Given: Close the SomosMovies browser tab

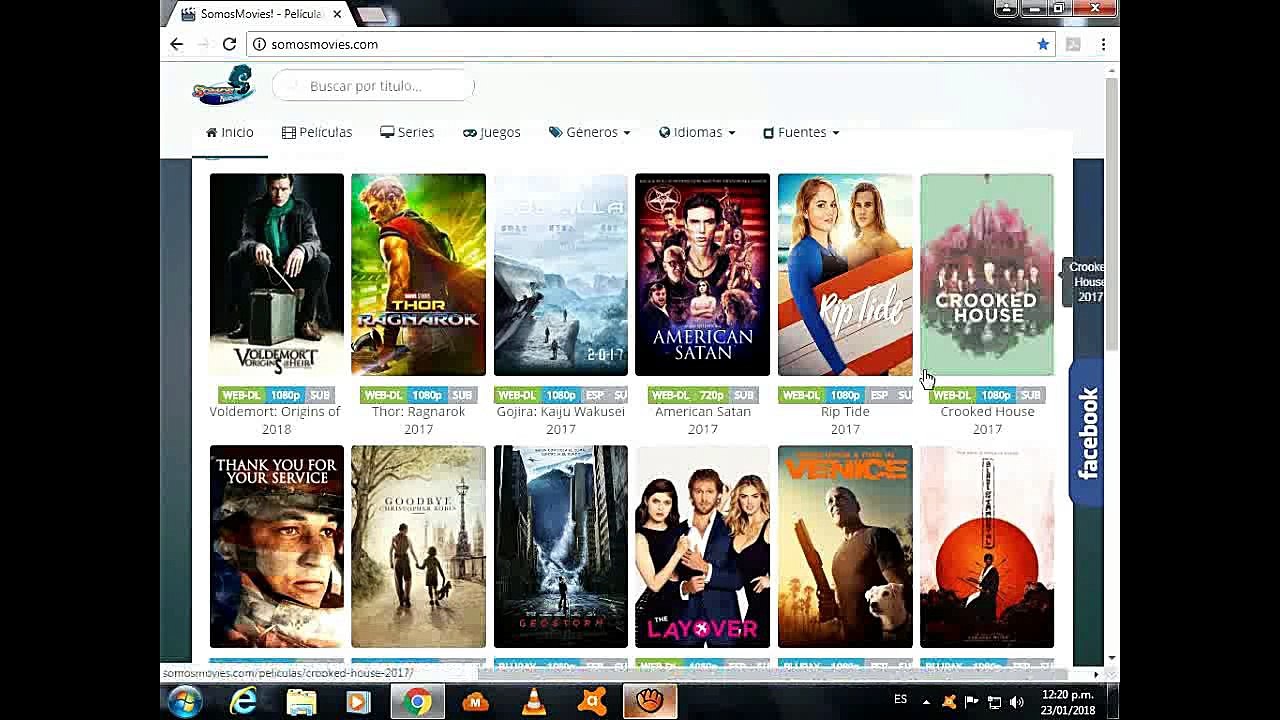Looking at the screenshot, I should coord(337,14).
